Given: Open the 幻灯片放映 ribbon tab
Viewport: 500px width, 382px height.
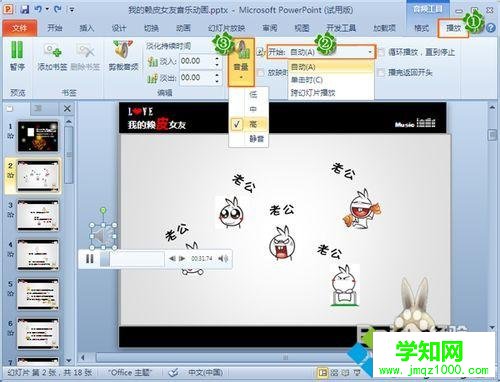Looking at the screenshot, I should pyautogui.click(x=226, y=28).
